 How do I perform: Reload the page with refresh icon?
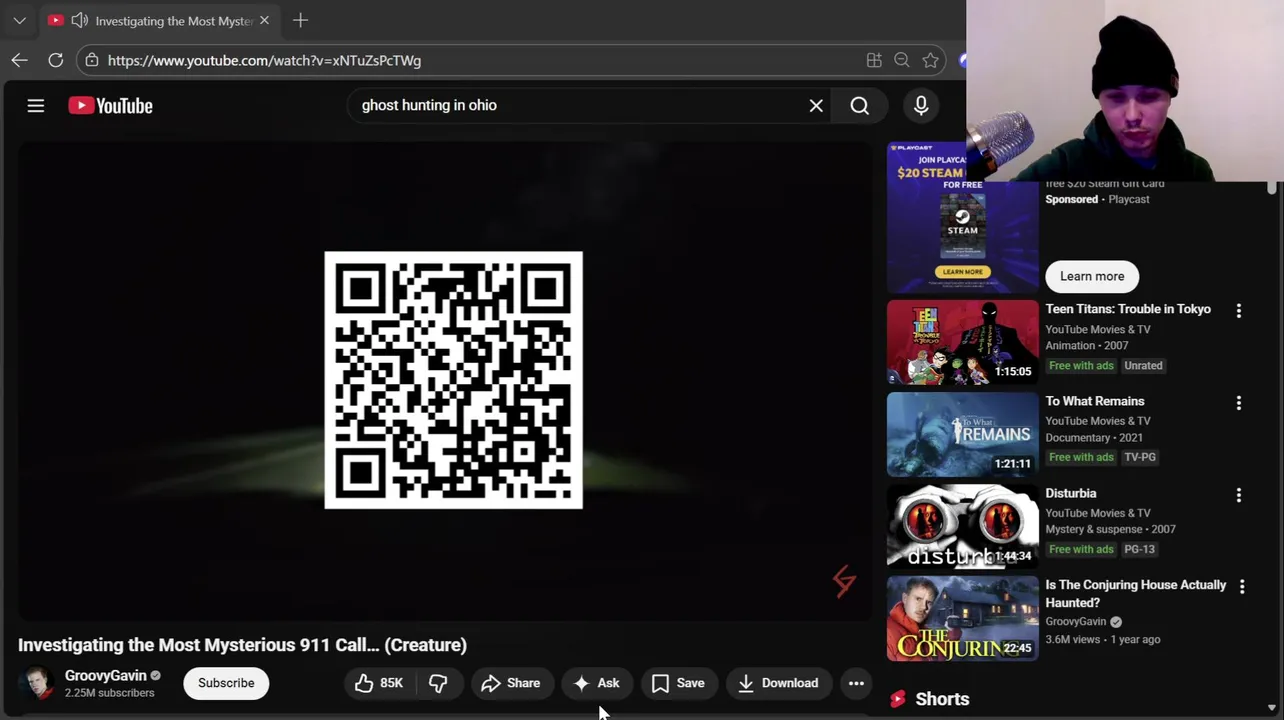coord(56,60)
